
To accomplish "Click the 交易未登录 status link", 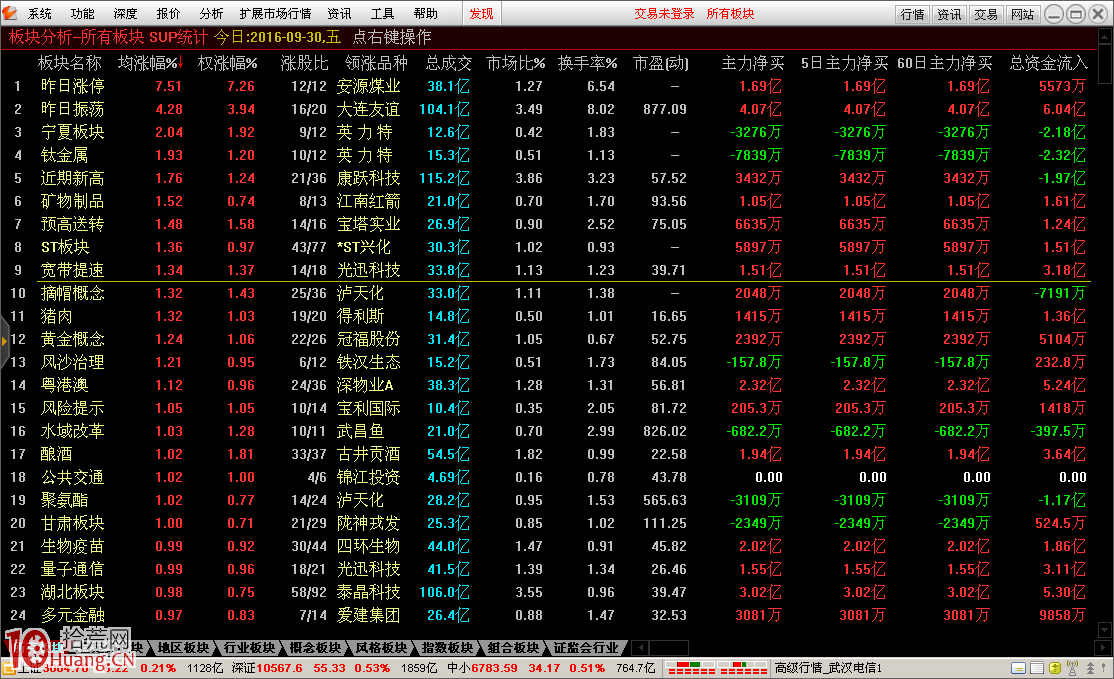I will (664, 13).
